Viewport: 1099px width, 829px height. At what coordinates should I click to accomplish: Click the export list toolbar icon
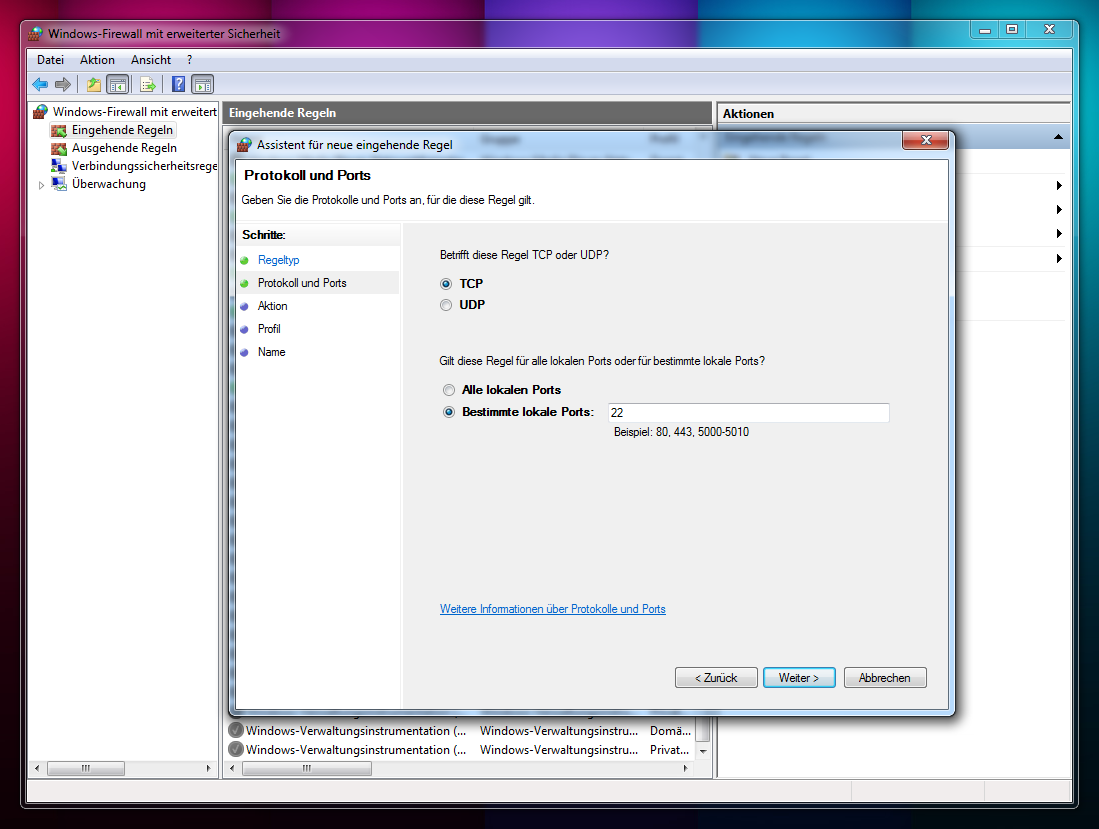coord(147,85)
